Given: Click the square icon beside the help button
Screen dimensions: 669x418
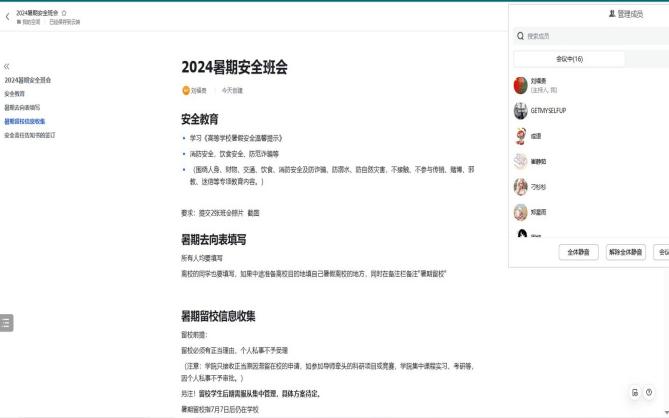Looking at the screenshot, I should point(634,392).
